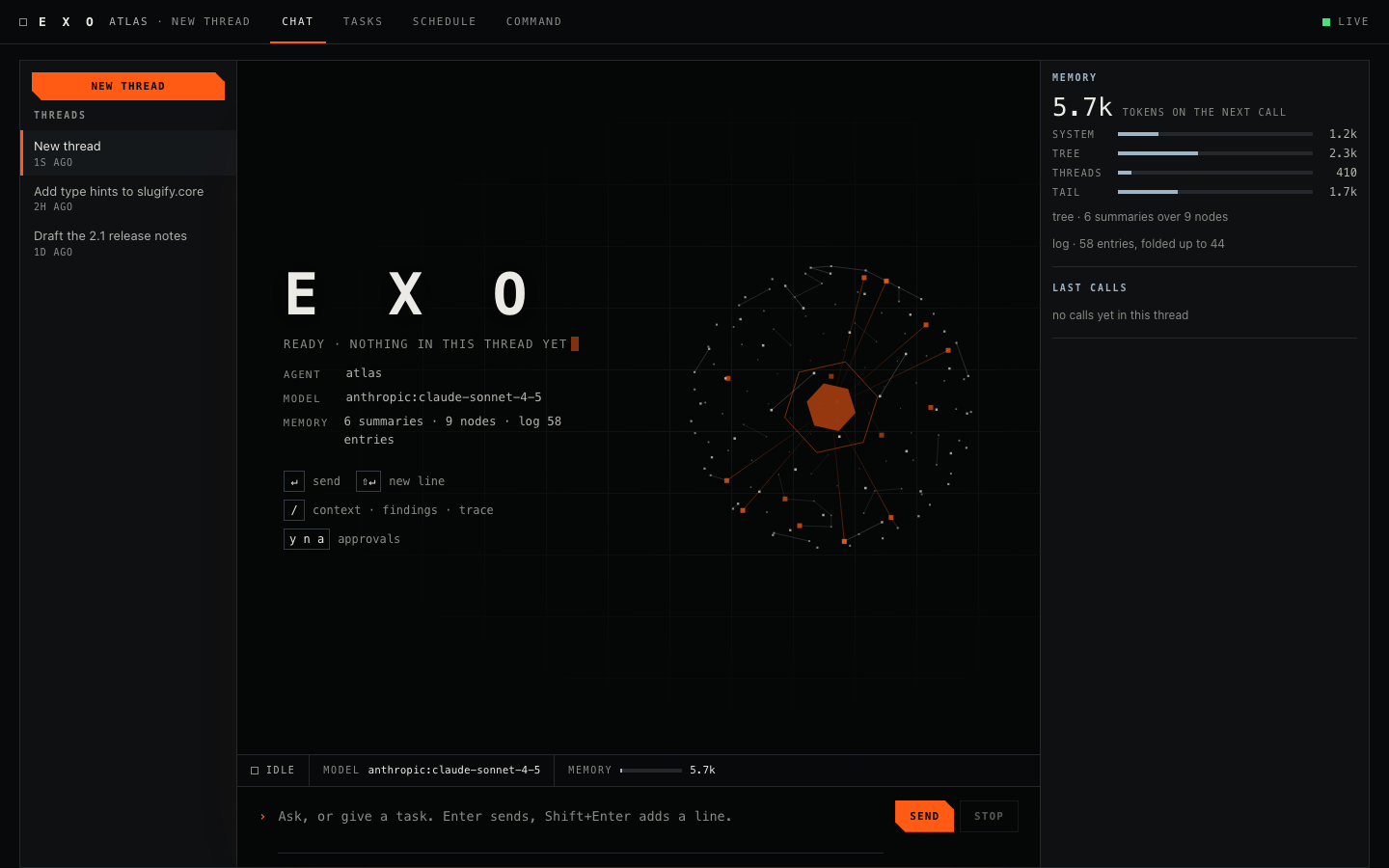Click 'READY · NOTHING IN THIS THREAD YET' status line
The height and width of the screenshot is (868, 1389).
tap(425, 344)
